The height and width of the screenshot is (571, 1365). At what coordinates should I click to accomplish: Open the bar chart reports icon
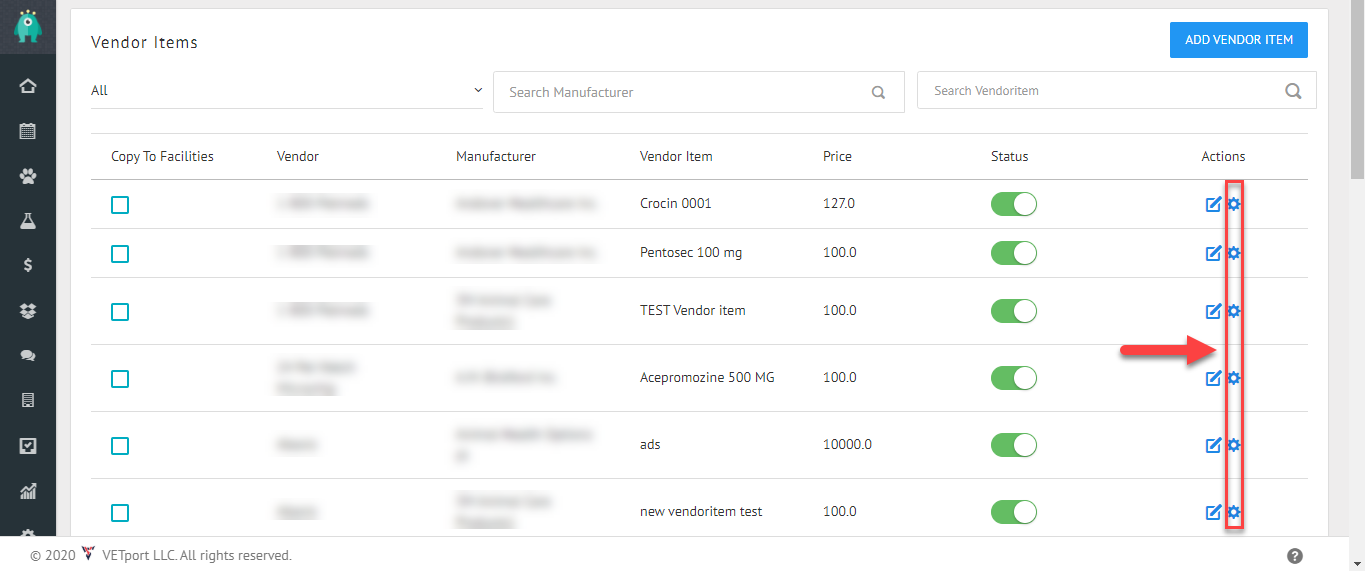(28, 491)
